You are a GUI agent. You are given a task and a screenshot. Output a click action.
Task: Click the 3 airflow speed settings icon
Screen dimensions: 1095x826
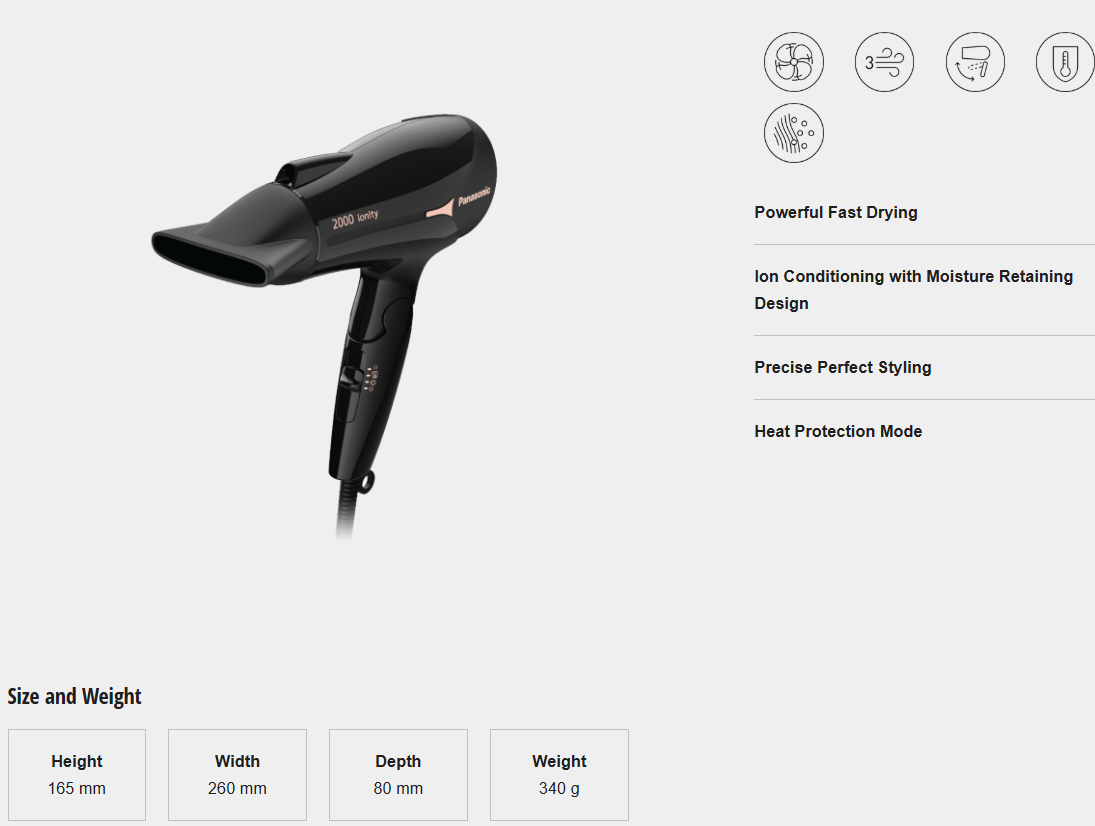point(884,61)
